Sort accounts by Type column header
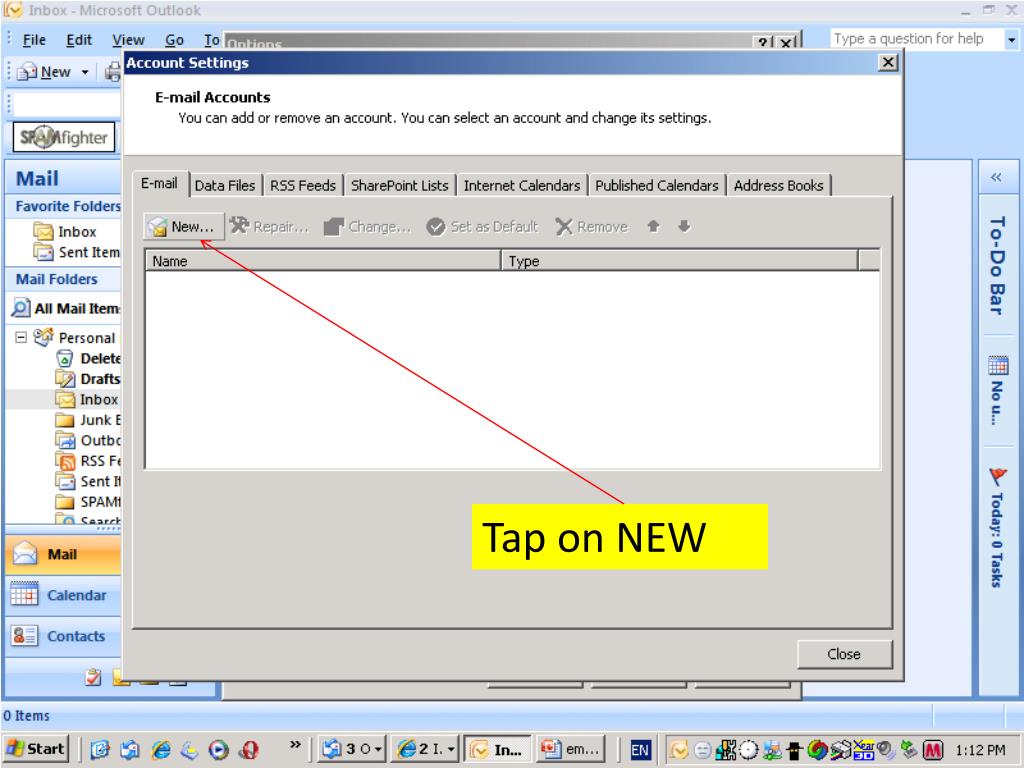 click(680, 261)
